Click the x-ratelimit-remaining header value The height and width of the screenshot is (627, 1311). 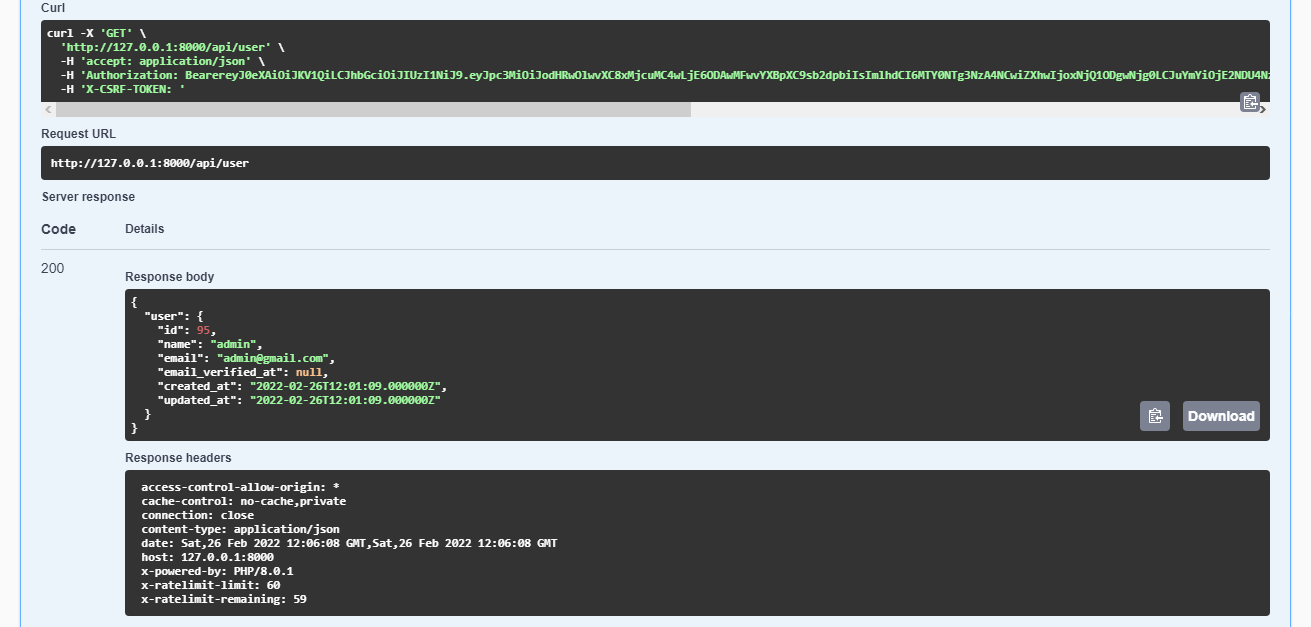tap(302, 598)
